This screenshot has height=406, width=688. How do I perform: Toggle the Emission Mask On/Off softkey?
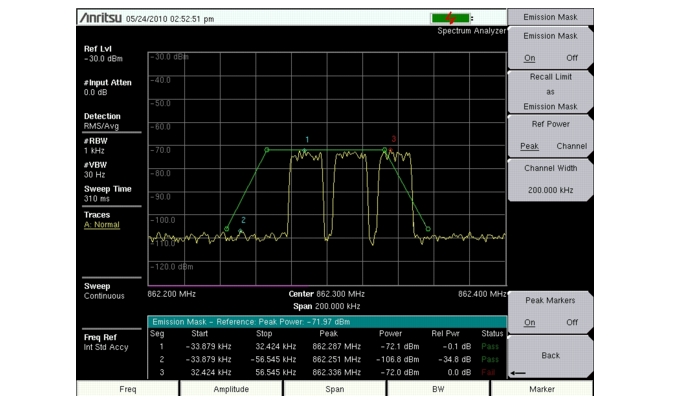pos(550,47)
